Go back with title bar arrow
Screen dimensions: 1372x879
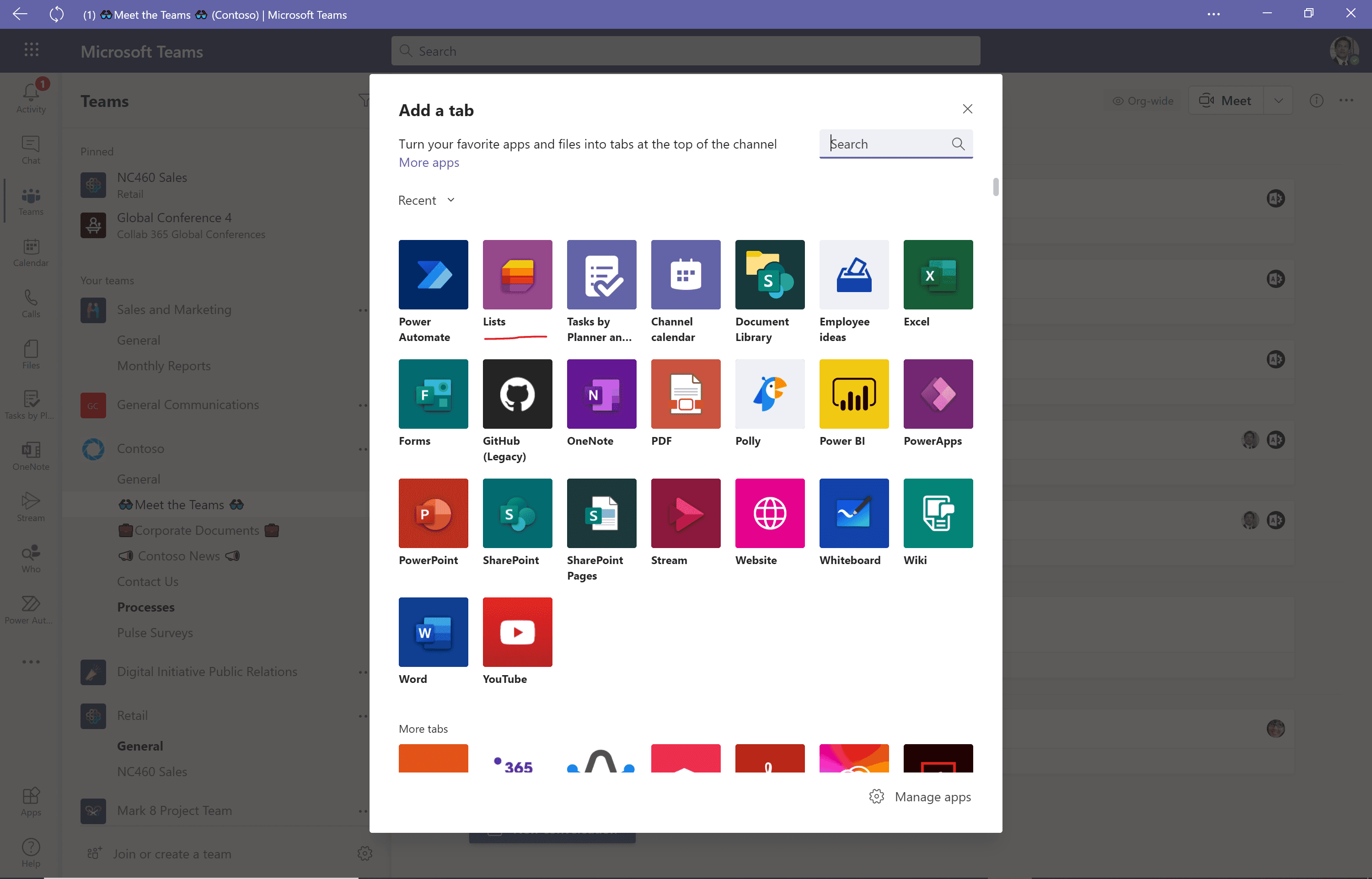20,14
